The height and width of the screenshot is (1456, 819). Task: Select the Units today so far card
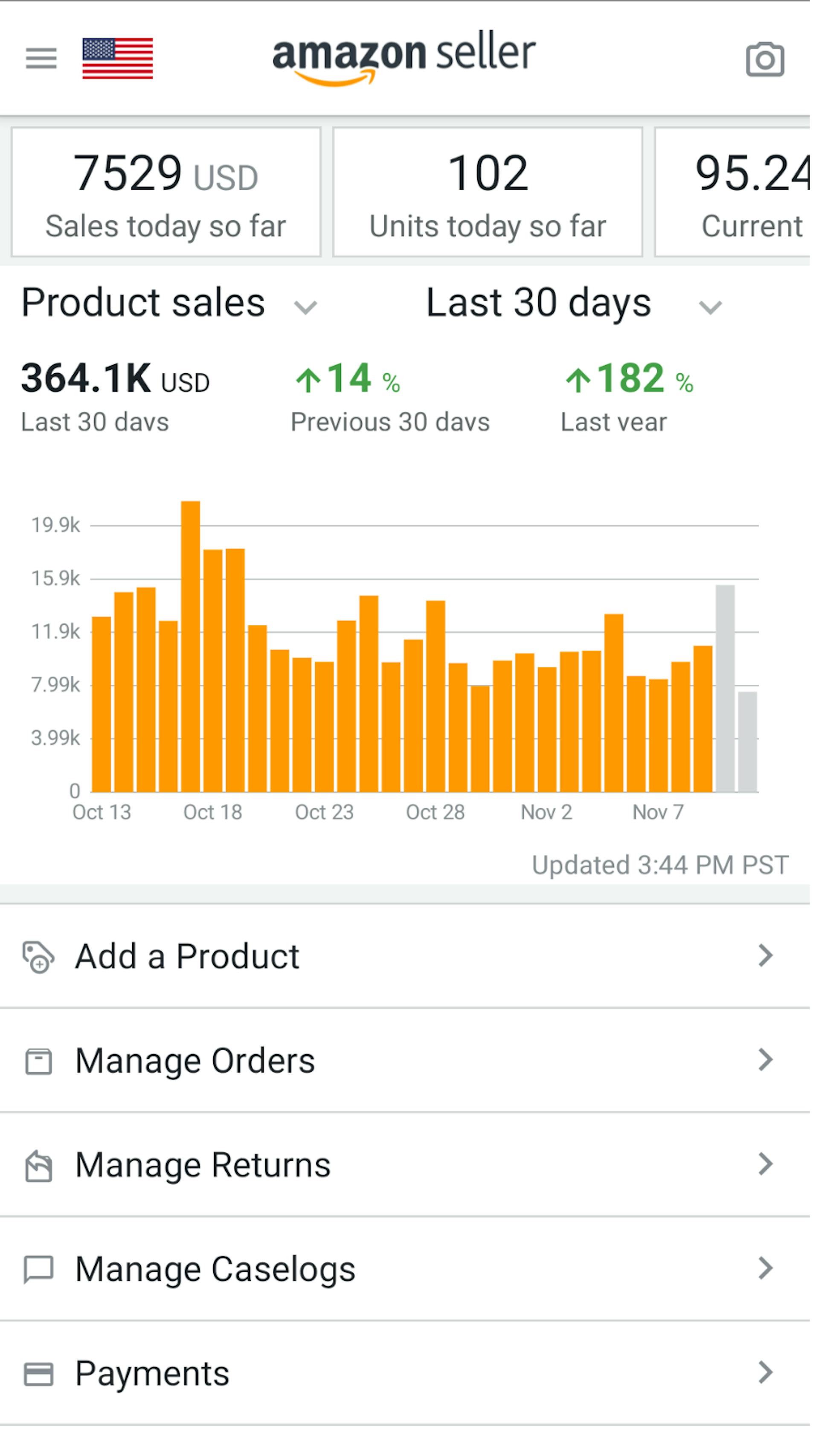(x=487, y=192)
